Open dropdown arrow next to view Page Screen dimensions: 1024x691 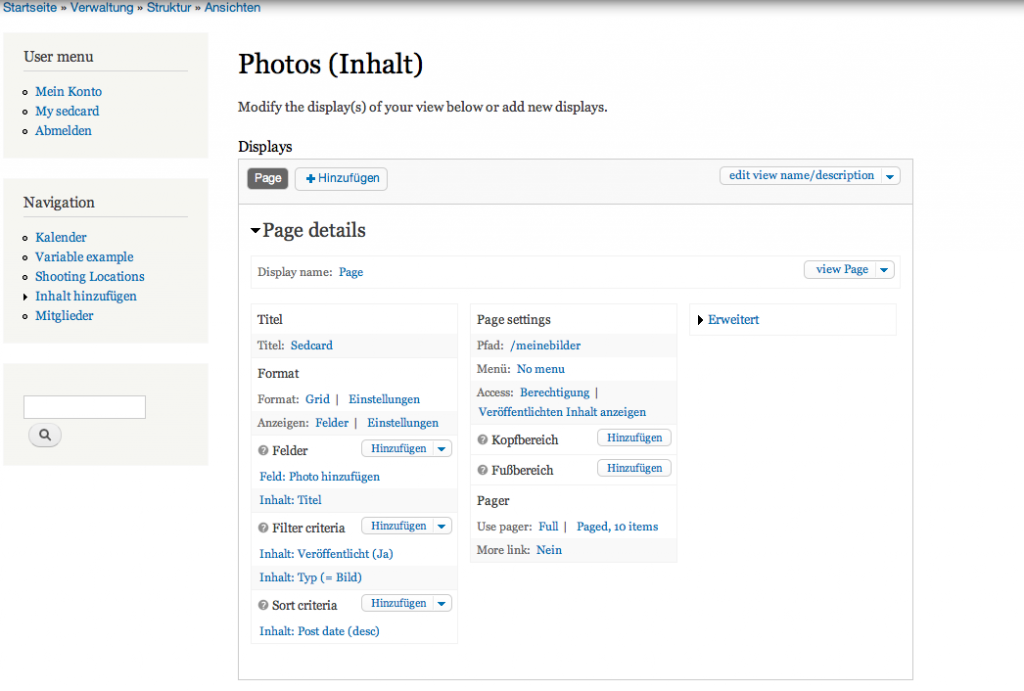click(884, 270)
